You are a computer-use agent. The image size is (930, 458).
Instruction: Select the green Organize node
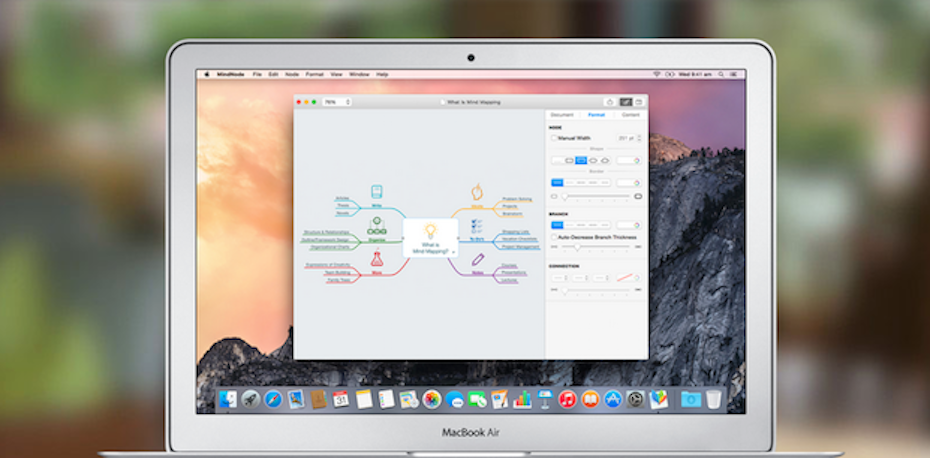(x=377, y=240)
